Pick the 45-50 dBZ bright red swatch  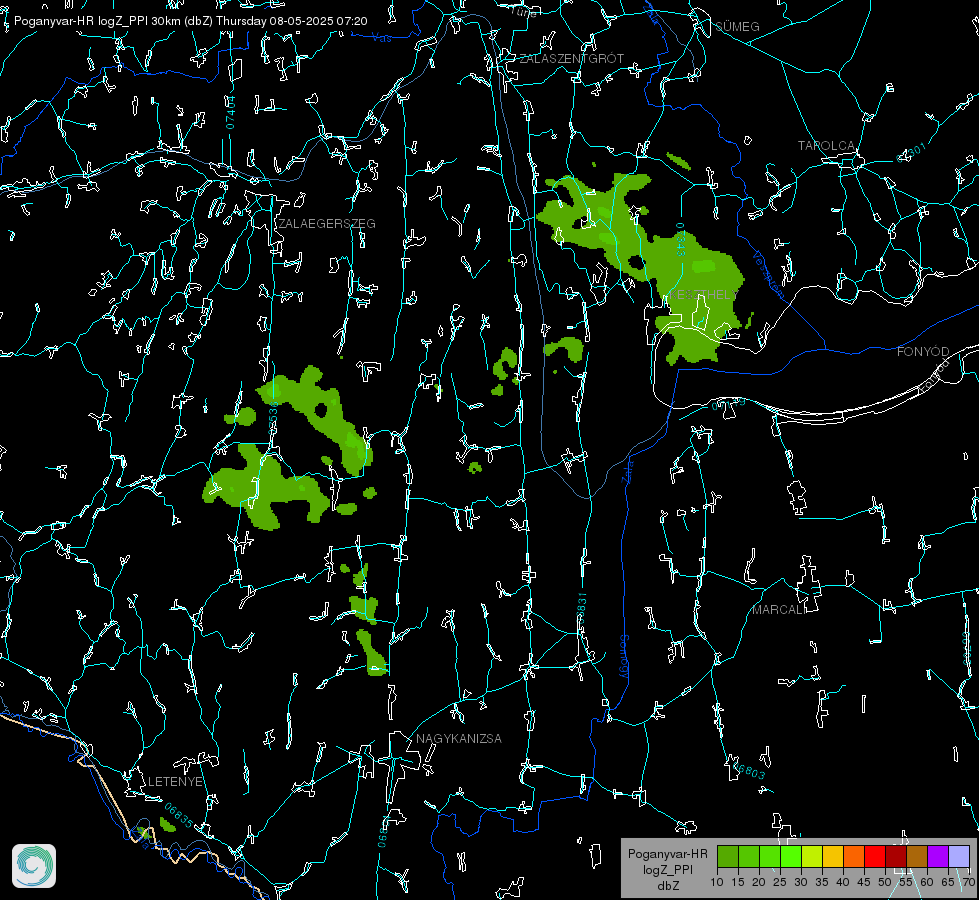[875, 856]
